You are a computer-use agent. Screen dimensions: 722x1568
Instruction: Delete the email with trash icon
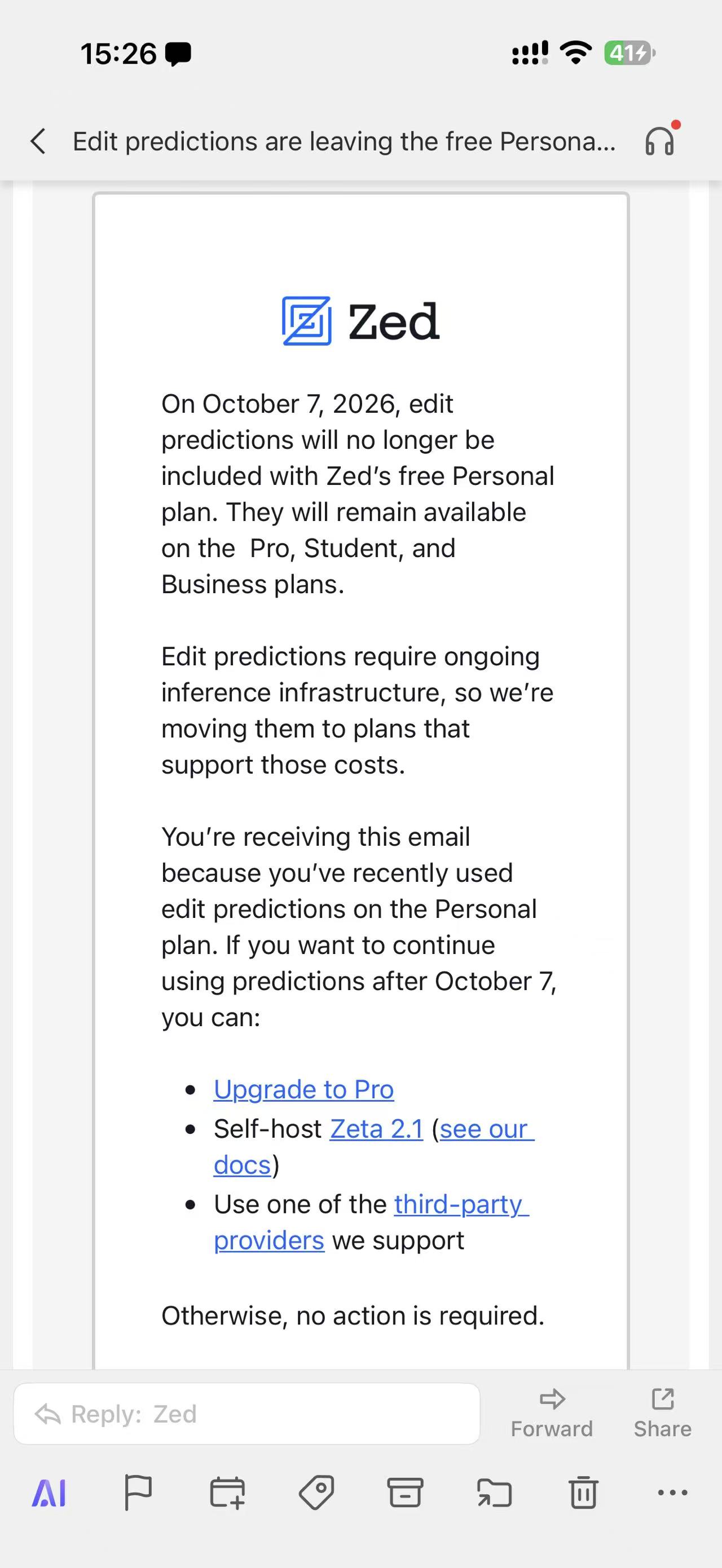click(583, 1492)
